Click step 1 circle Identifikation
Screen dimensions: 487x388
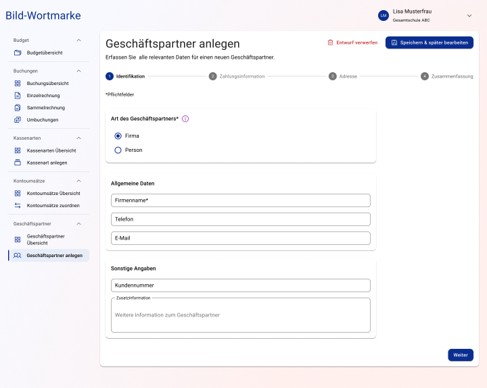coord(109,76)
